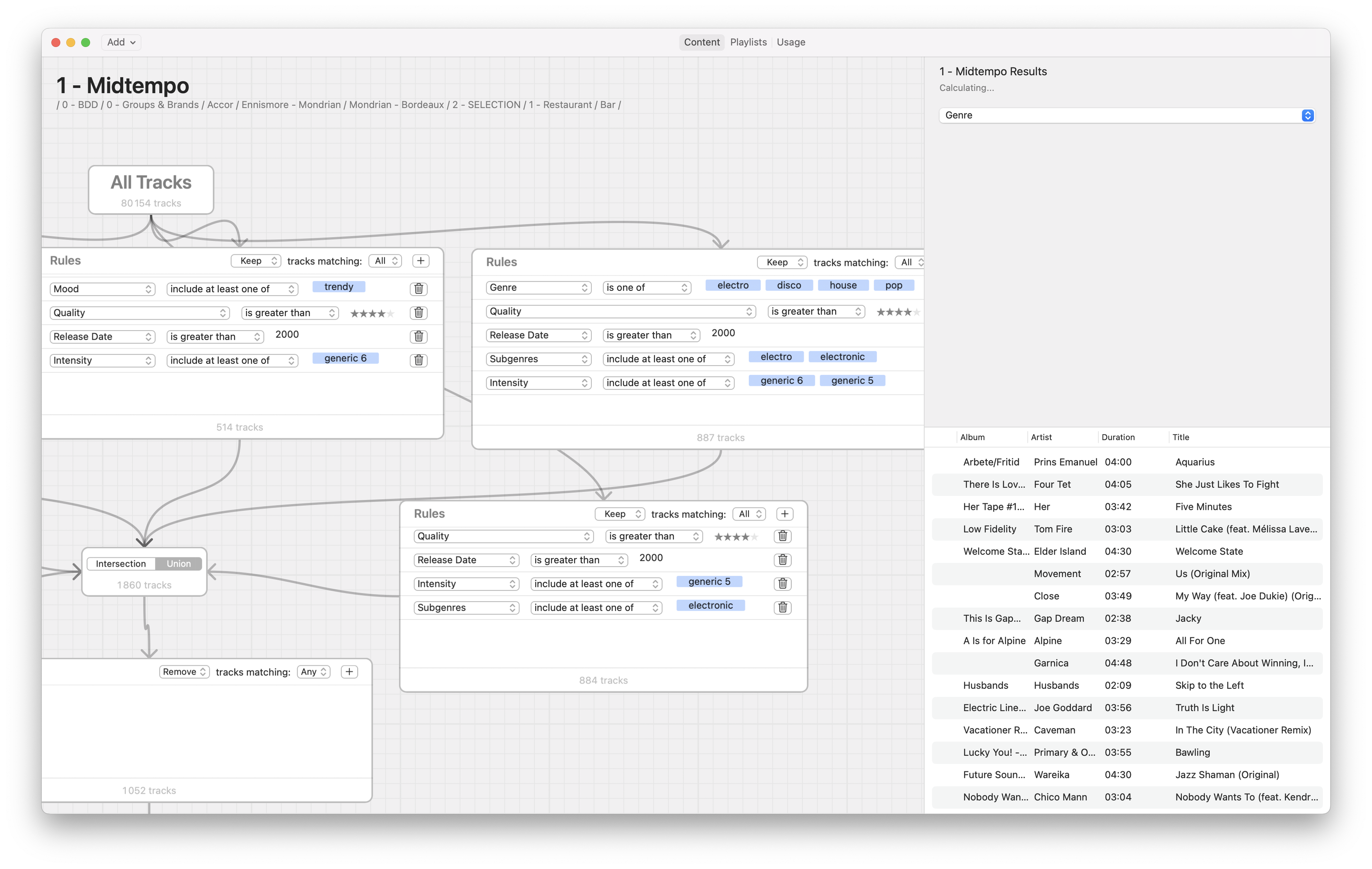Remove the electronic Subgenres rule
Screen dimensions: 1372x869
coord(782,607)
